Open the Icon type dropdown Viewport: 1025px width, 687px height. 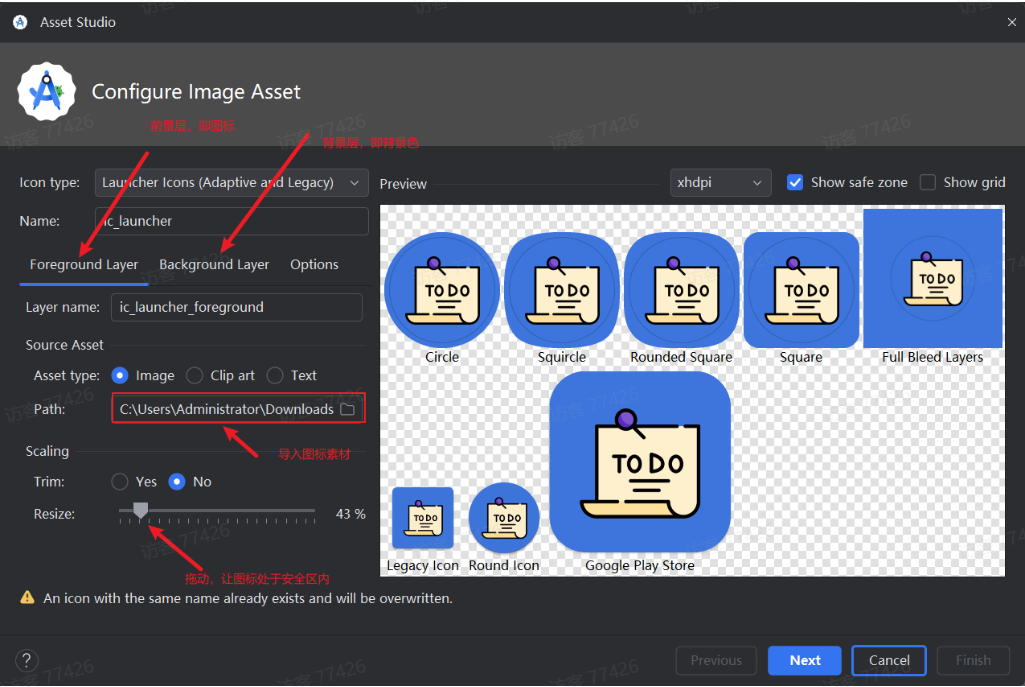tap(231, 182)
